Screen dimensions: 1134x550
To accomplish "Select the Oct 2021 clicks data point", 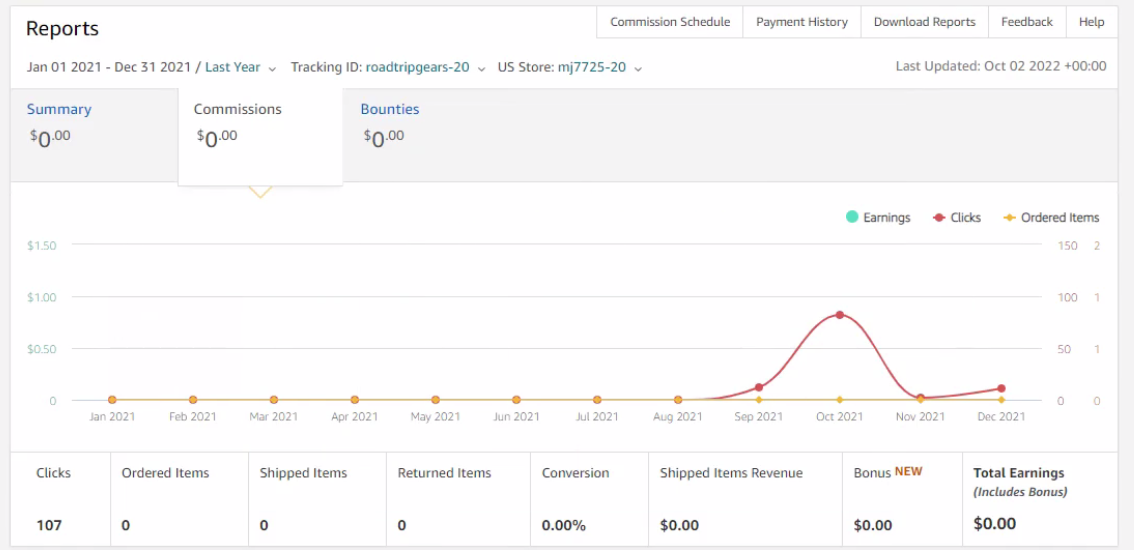I will click(840, 315).
